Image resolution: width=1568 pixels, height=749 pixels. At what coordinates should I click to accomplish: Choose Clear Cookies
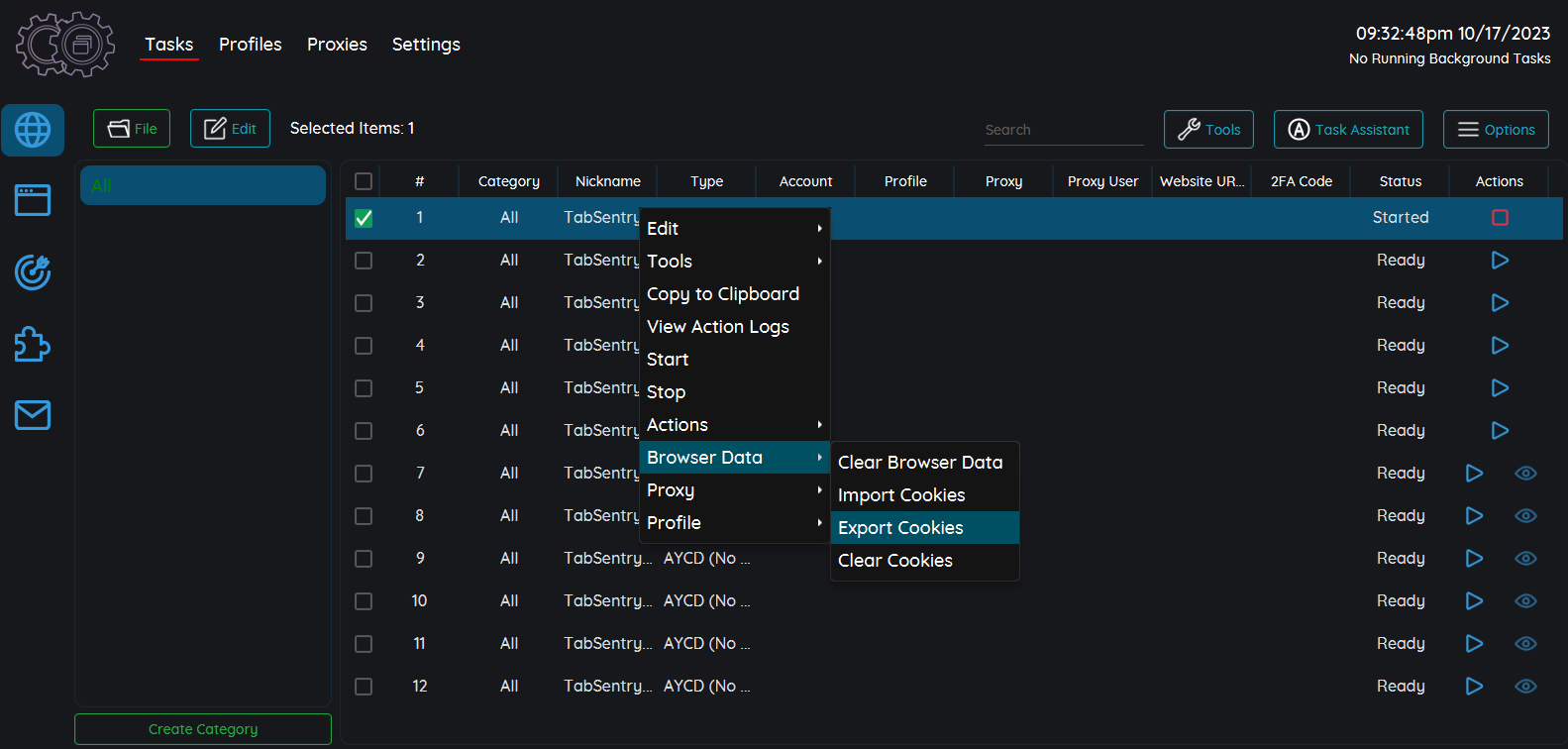click(x=924, y=560)
